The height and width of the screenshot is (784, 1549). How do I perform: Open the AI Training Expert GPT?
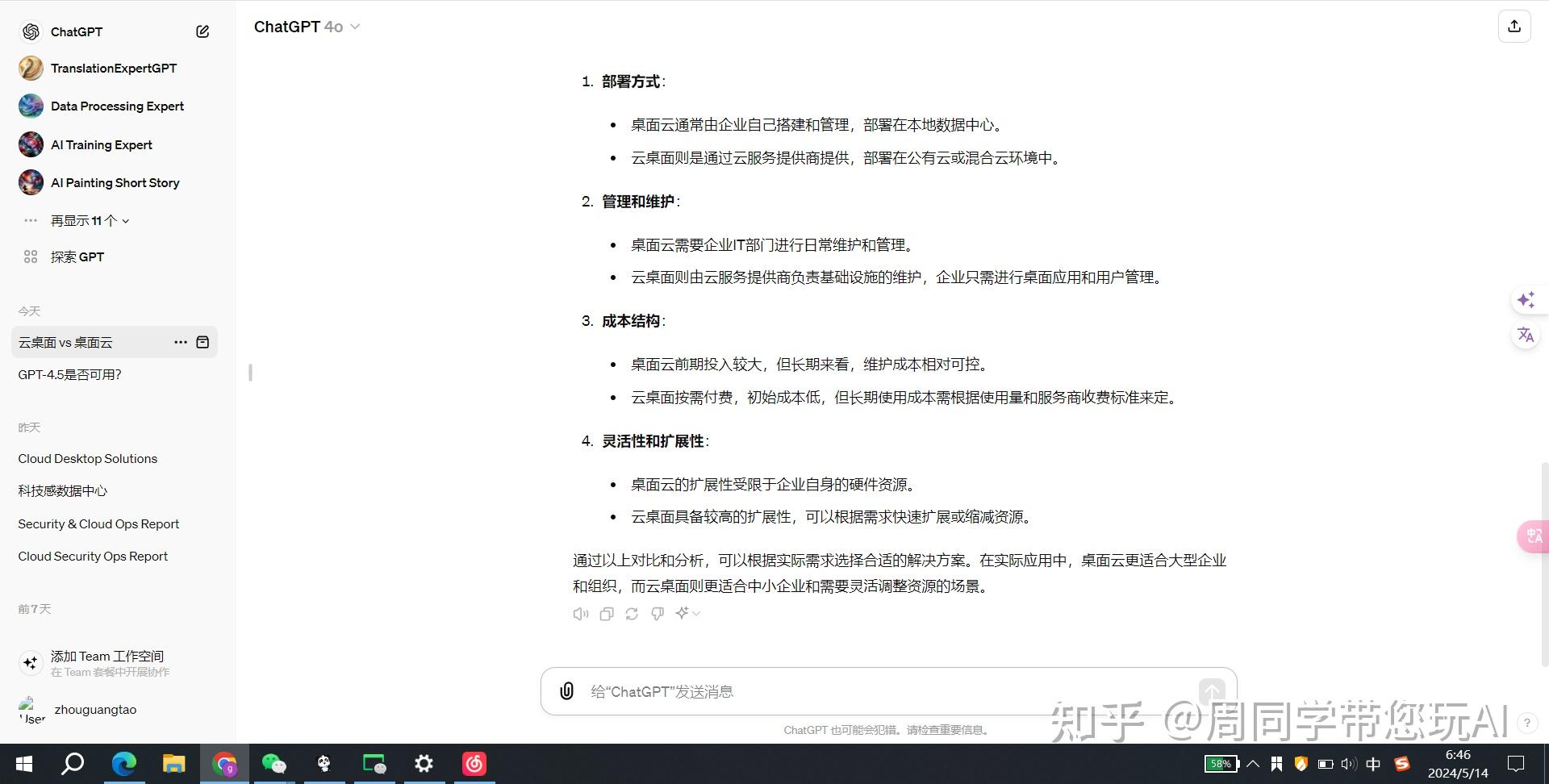coord(101,144)
